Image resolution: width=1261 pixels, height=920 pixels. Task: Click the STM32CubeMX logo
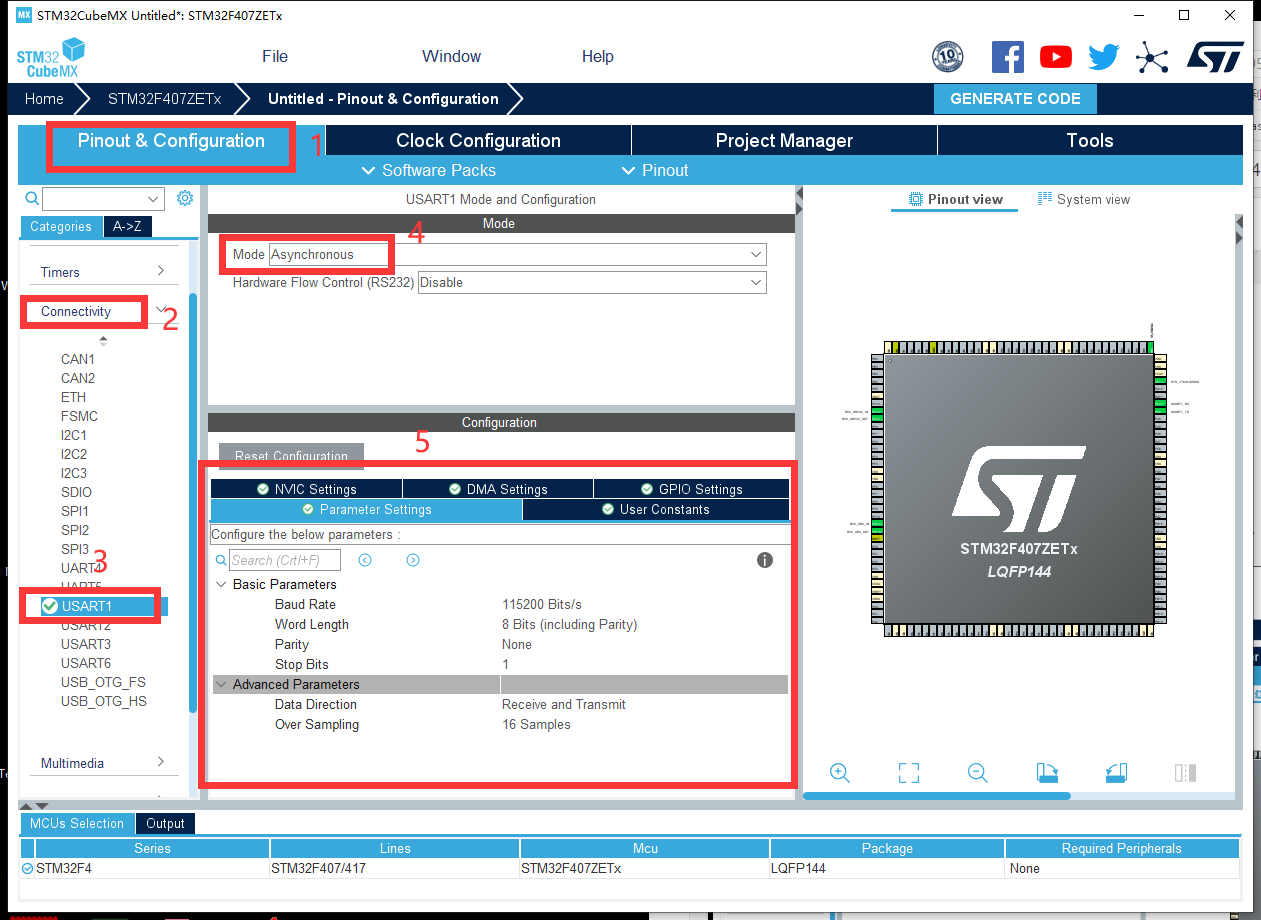tap(50, 57)
